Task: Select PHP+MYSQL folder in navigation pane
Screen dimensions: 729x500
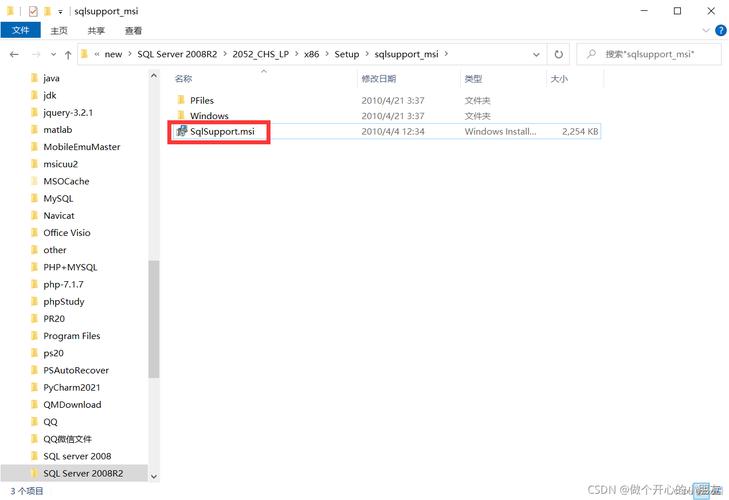Action: [70, 267]
